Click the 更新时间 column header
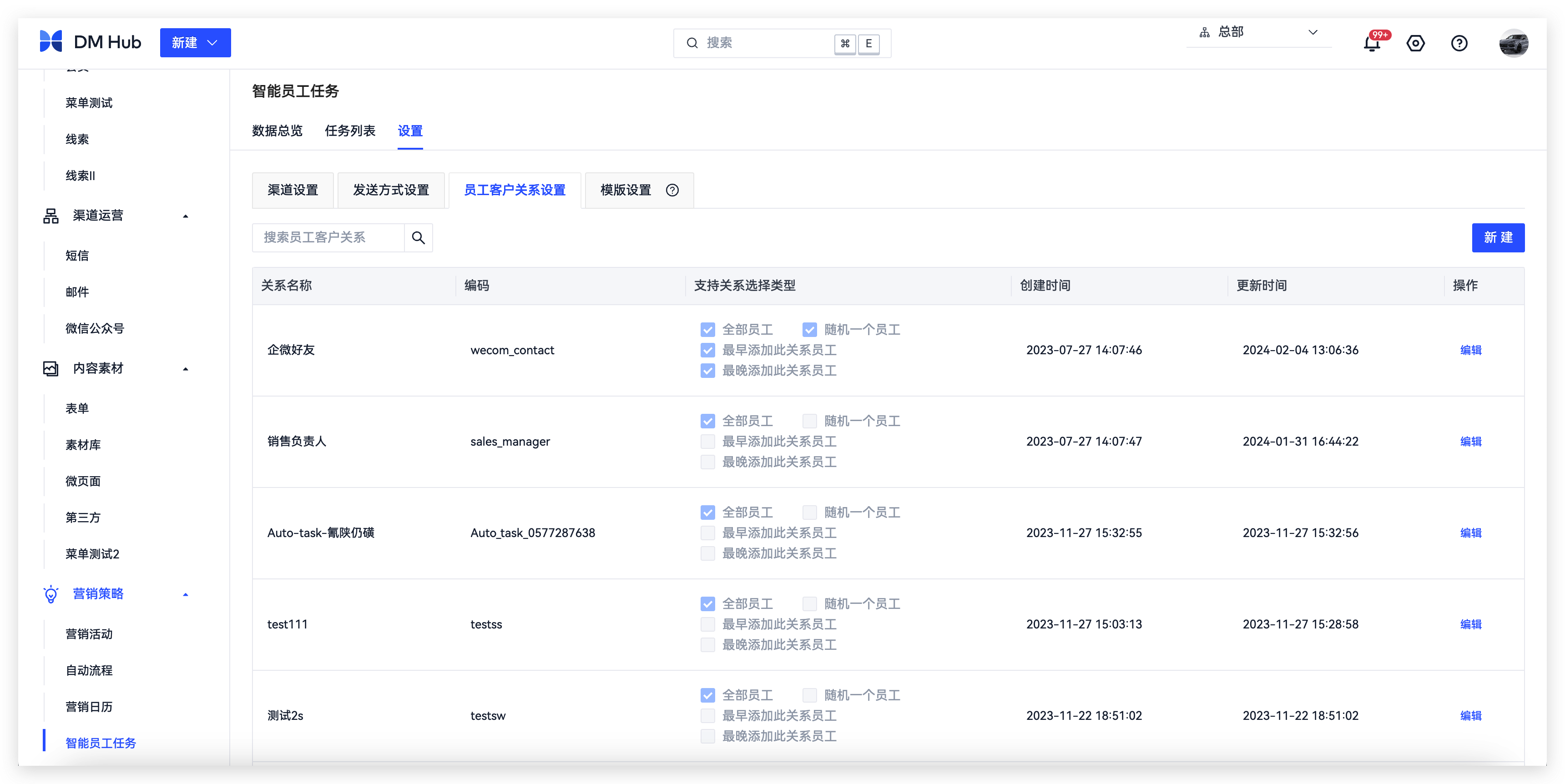Image resolution: width=1565 pixels, height=784 pixels. 1261,286
